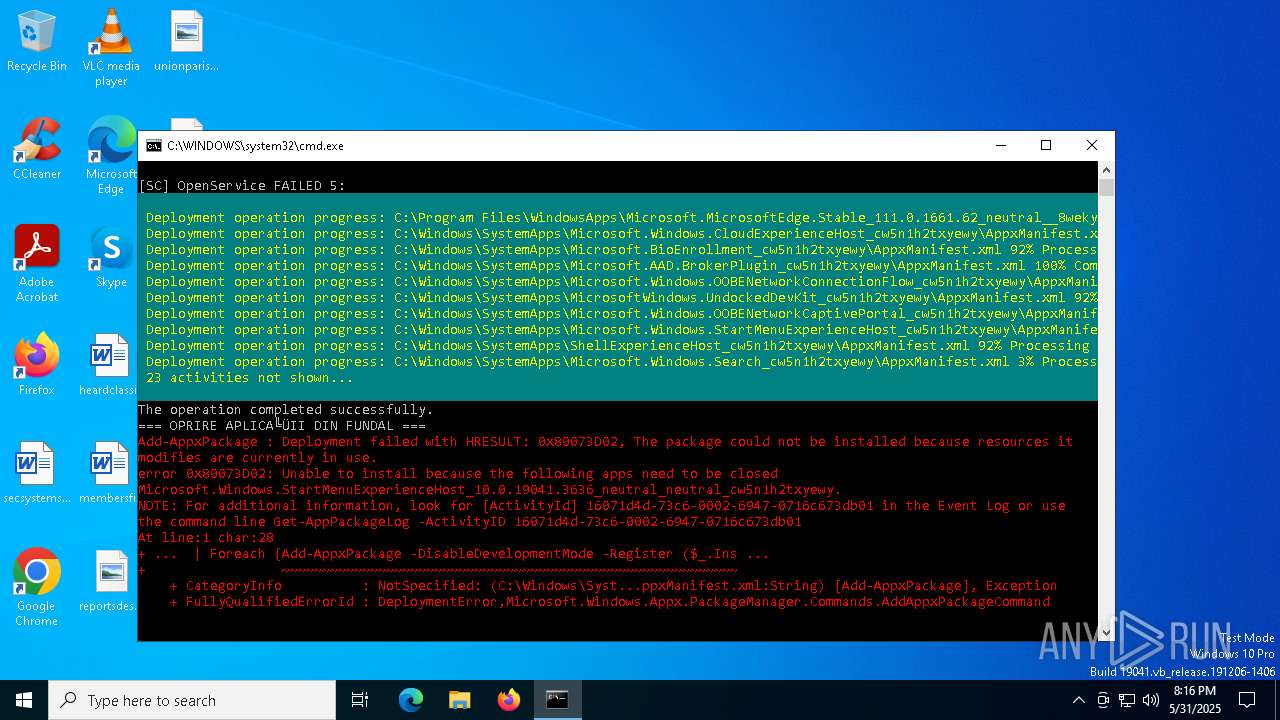Screen dimensions: 1280x720
Task: Open Edge from the taskbar
Action: coord(411,700)
